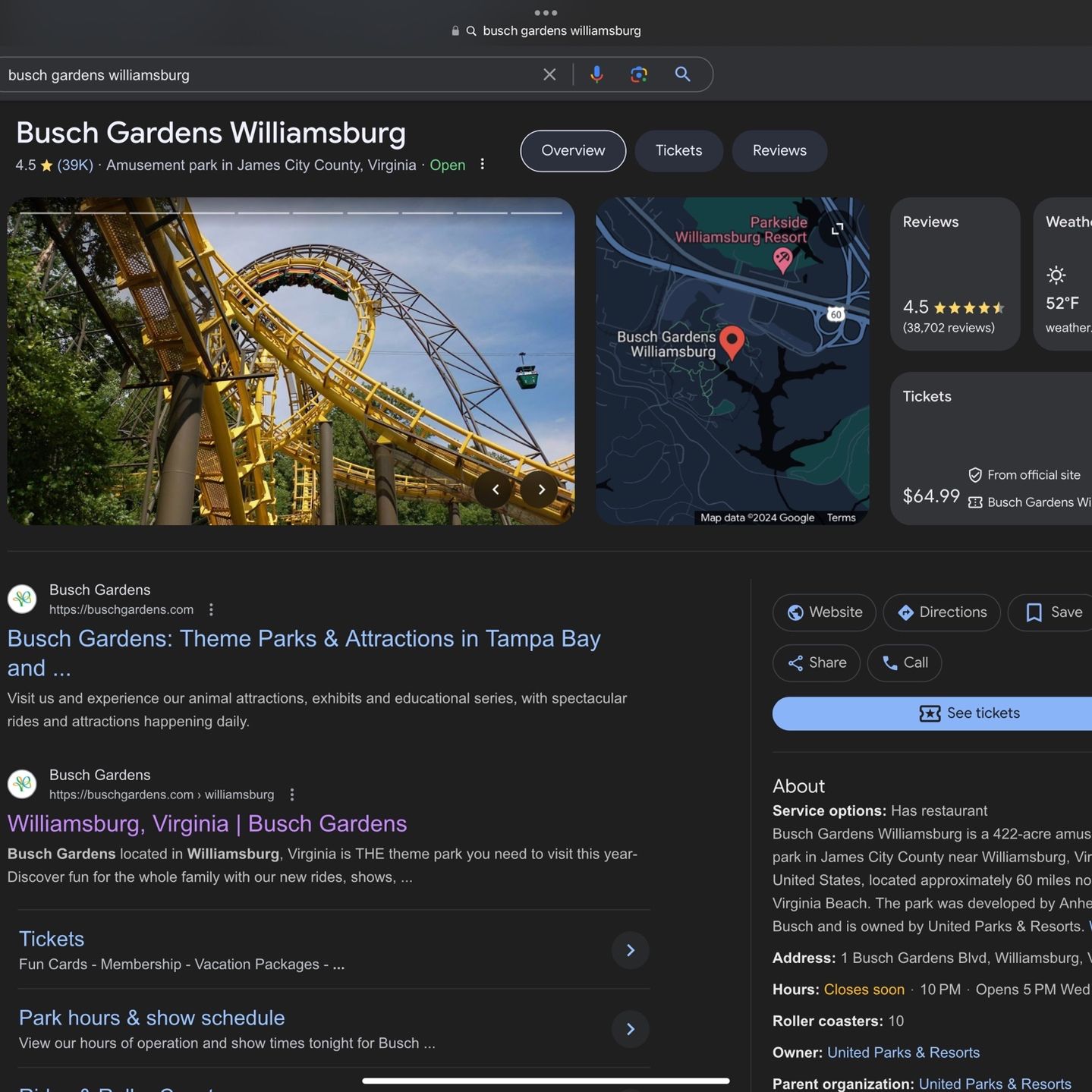Submit search with the magnifying glass icon
This screenshot has height=1092, width=1092.
pos(683,74)
